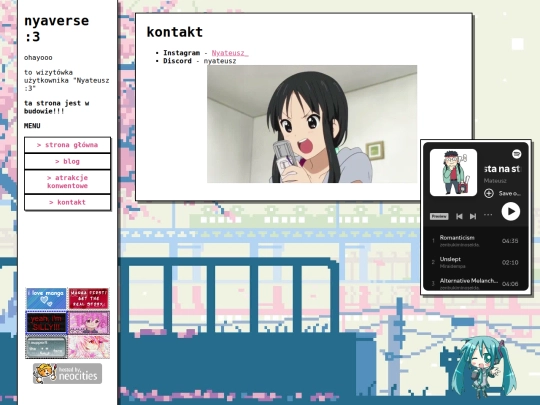Viewport: 540px width, 405px height.
Task: Open atrakcje konwentowe menu item
Action: coord(68,182)
